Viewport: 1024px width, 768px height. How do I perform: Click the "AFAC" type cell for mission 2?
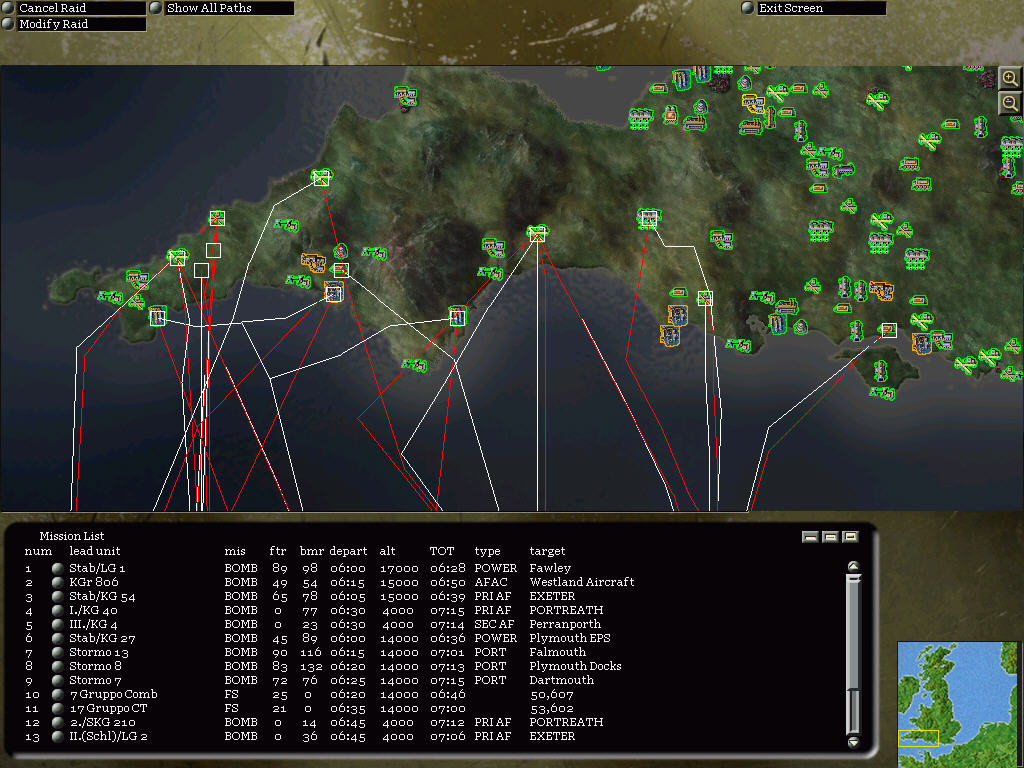(491, 582)
